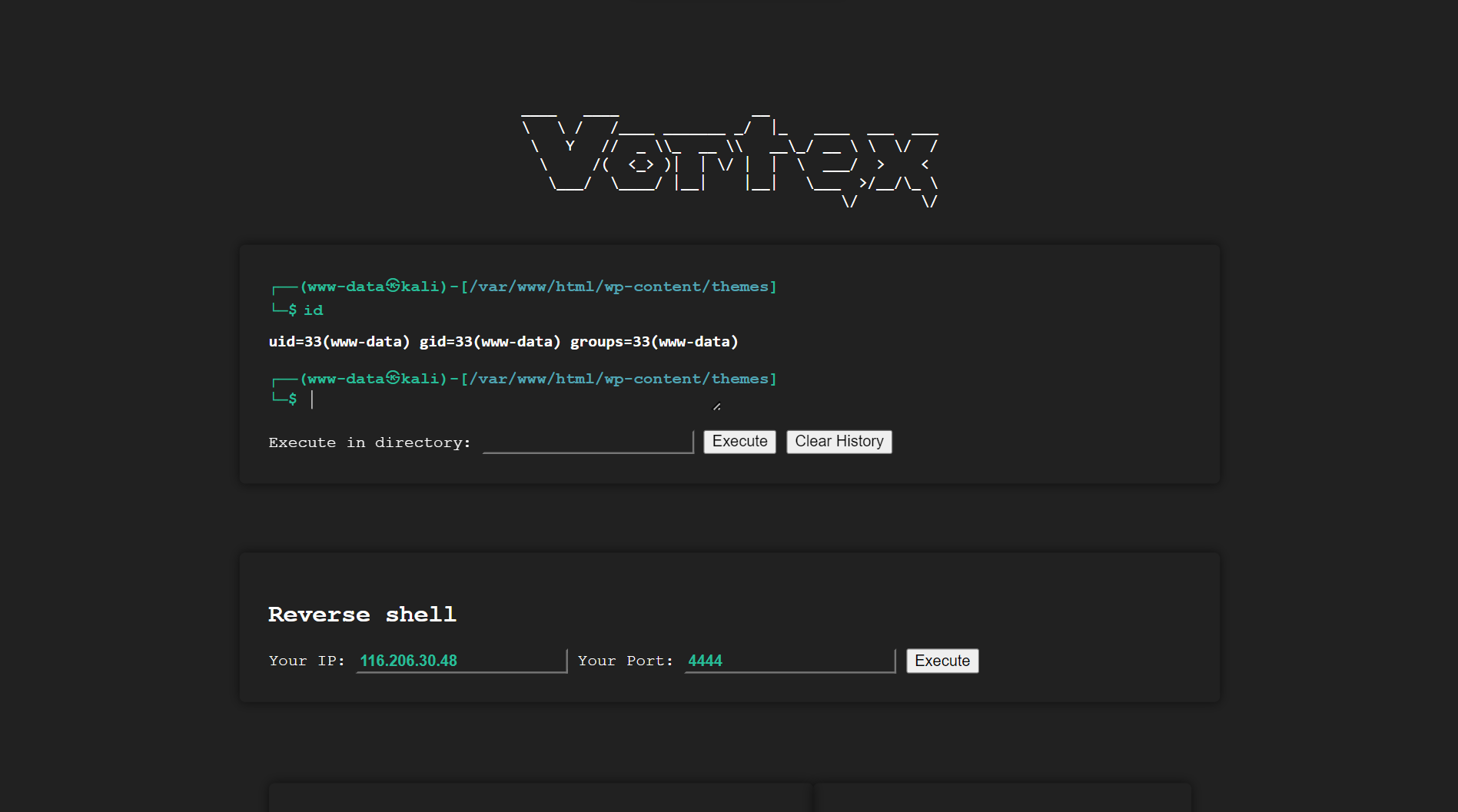Screen dimensions: 1458x812
Task: Click the Your IP input field
Action: click(461, 661)
